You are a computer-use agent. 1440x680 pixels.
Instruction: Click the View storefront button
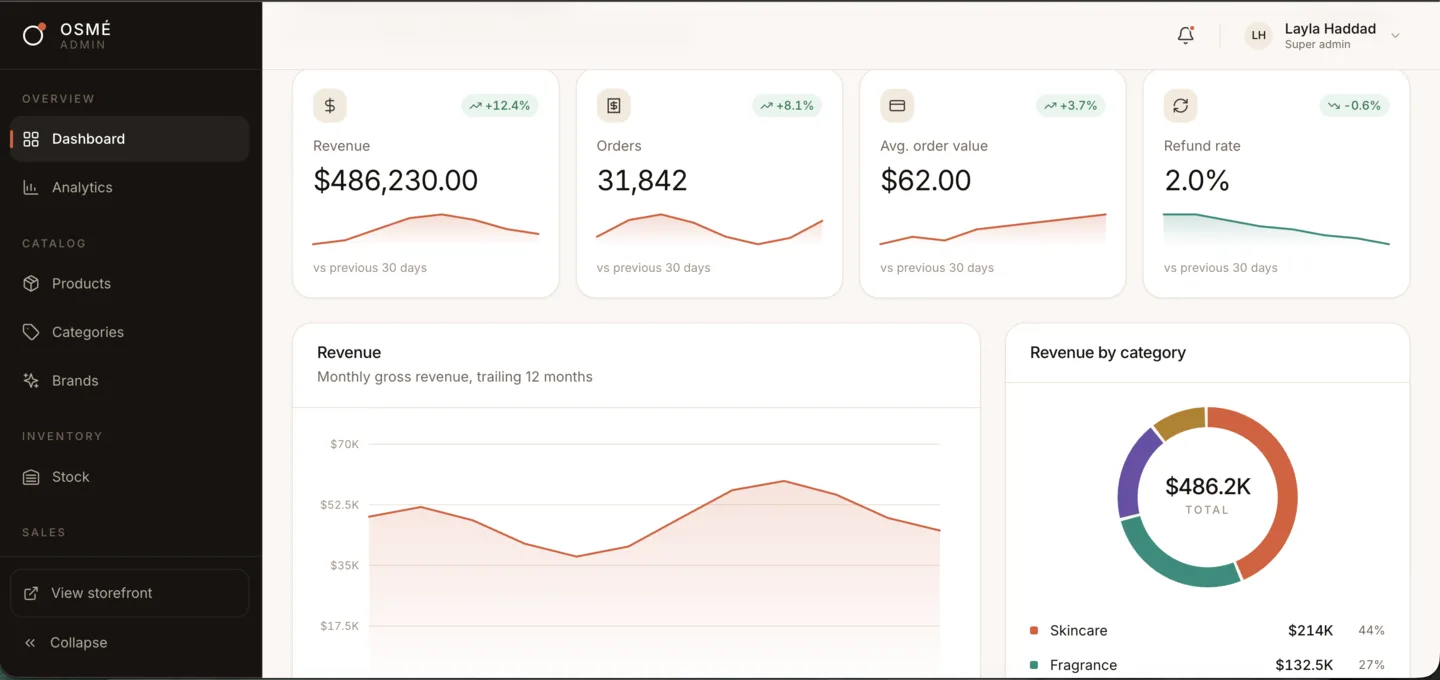pos(130,593)
